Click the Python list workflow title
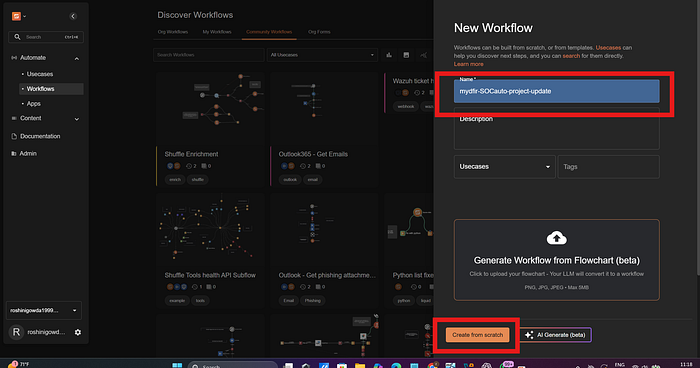This screenshot has width=700, height=368. (413, 275)
